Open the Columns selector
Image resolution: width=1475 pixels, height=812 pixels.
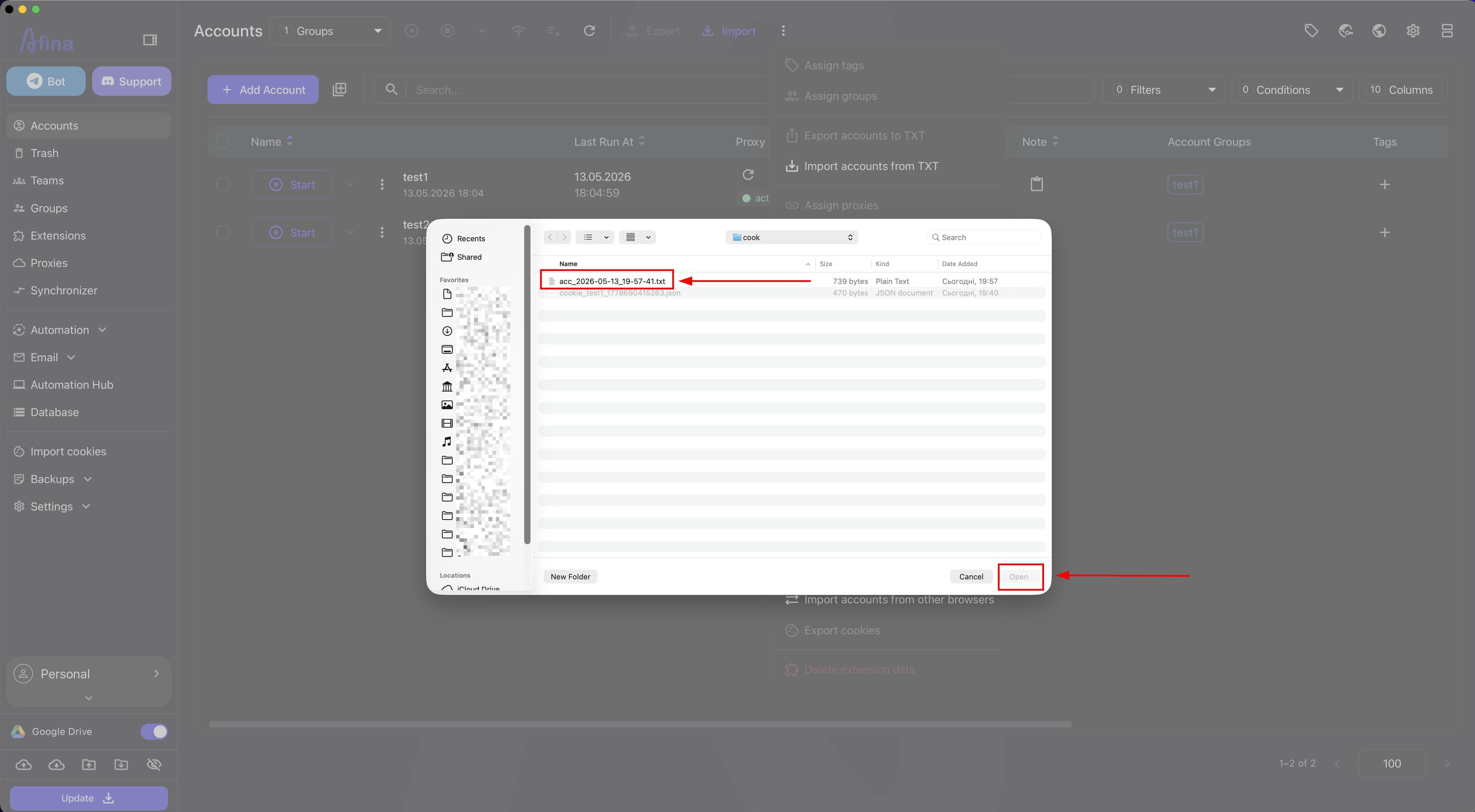(x=1403, y=90)
